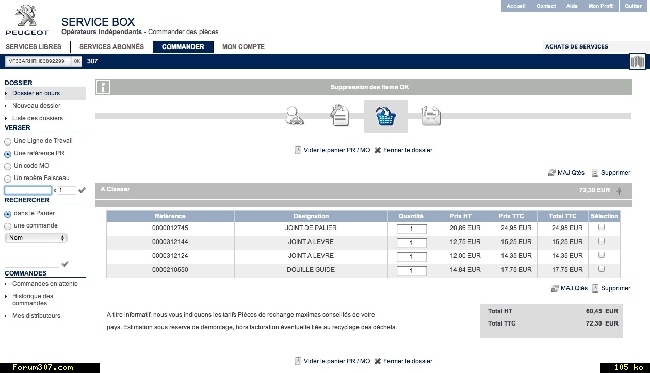Click the documentation books icon in blue bar
Viewport: 650px width, 373px height.
point(637,62)
